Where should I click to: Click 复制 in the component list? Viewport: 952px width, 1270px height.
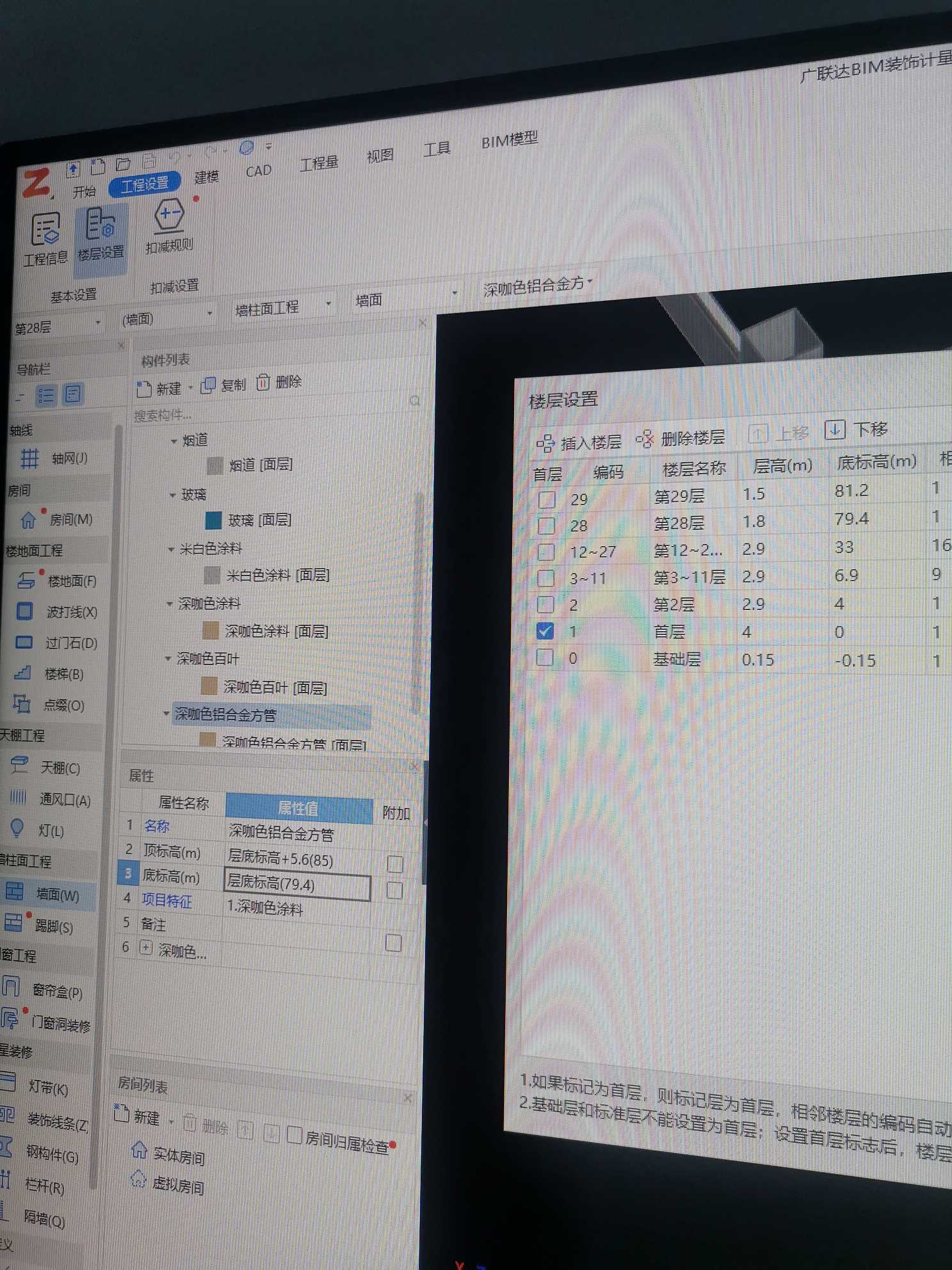(x=223, y=385)
